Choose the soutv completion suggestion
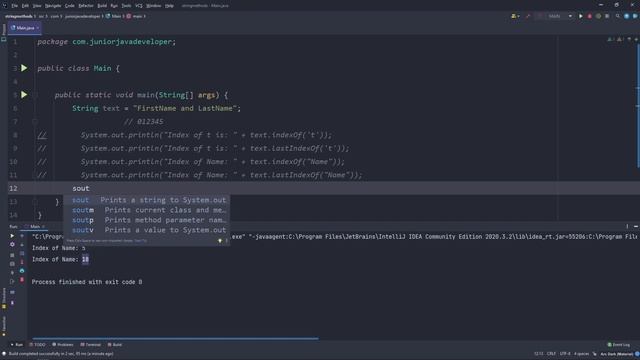Viewport: 640px width, 360px height. click(x=146, y=230)
